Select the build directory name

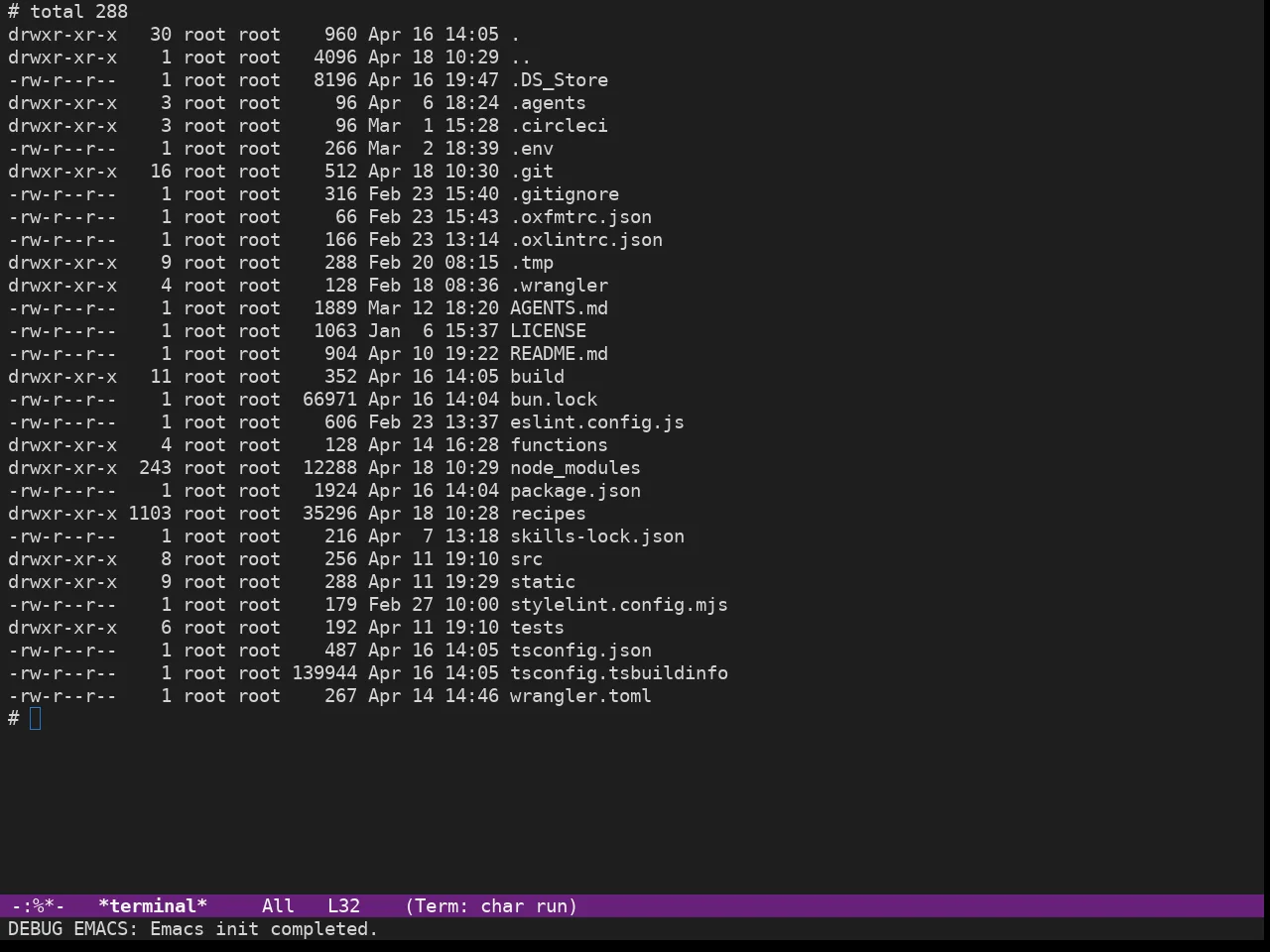[x=537, y=377]
